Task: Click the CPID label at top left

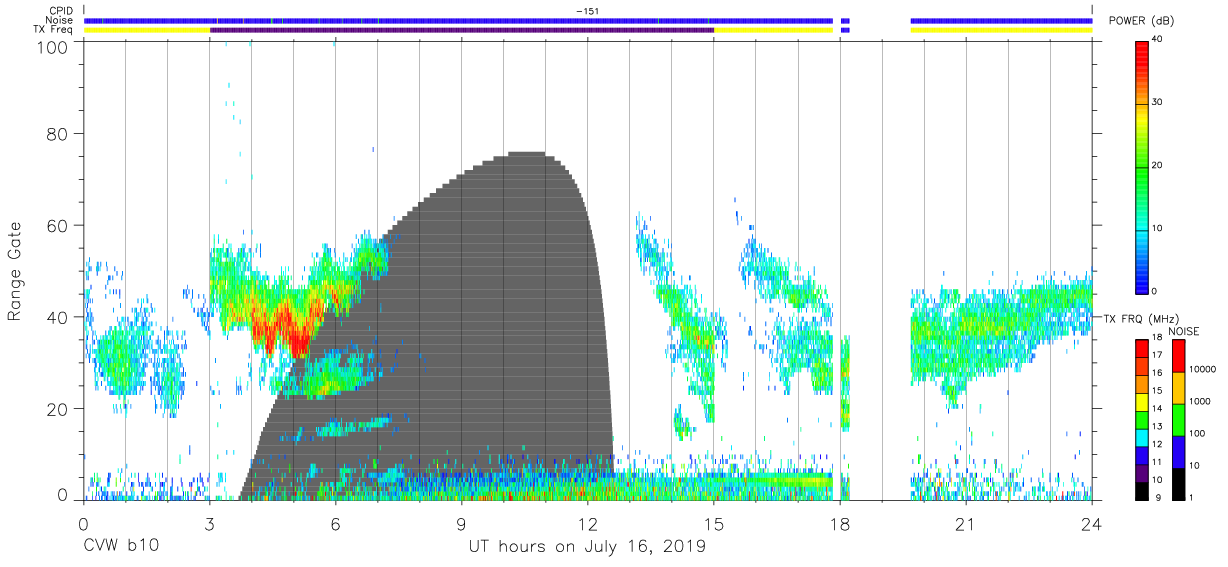Action: point(60,11)
